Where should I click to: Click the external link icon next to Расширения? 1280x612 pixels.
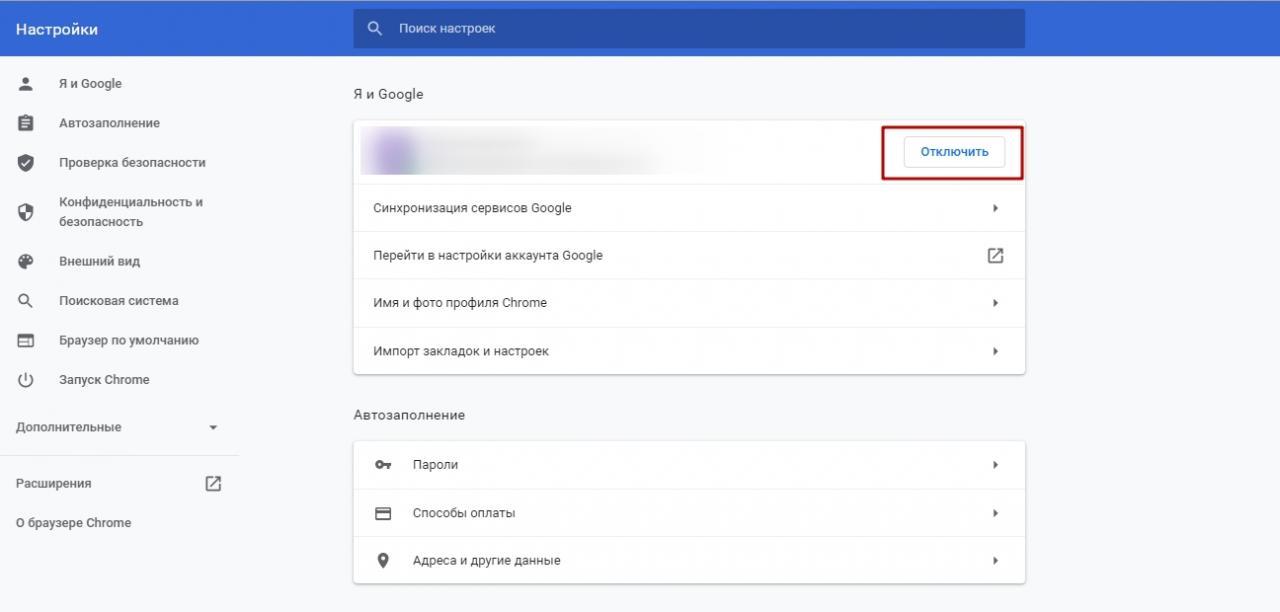click(x=213, y=483)
